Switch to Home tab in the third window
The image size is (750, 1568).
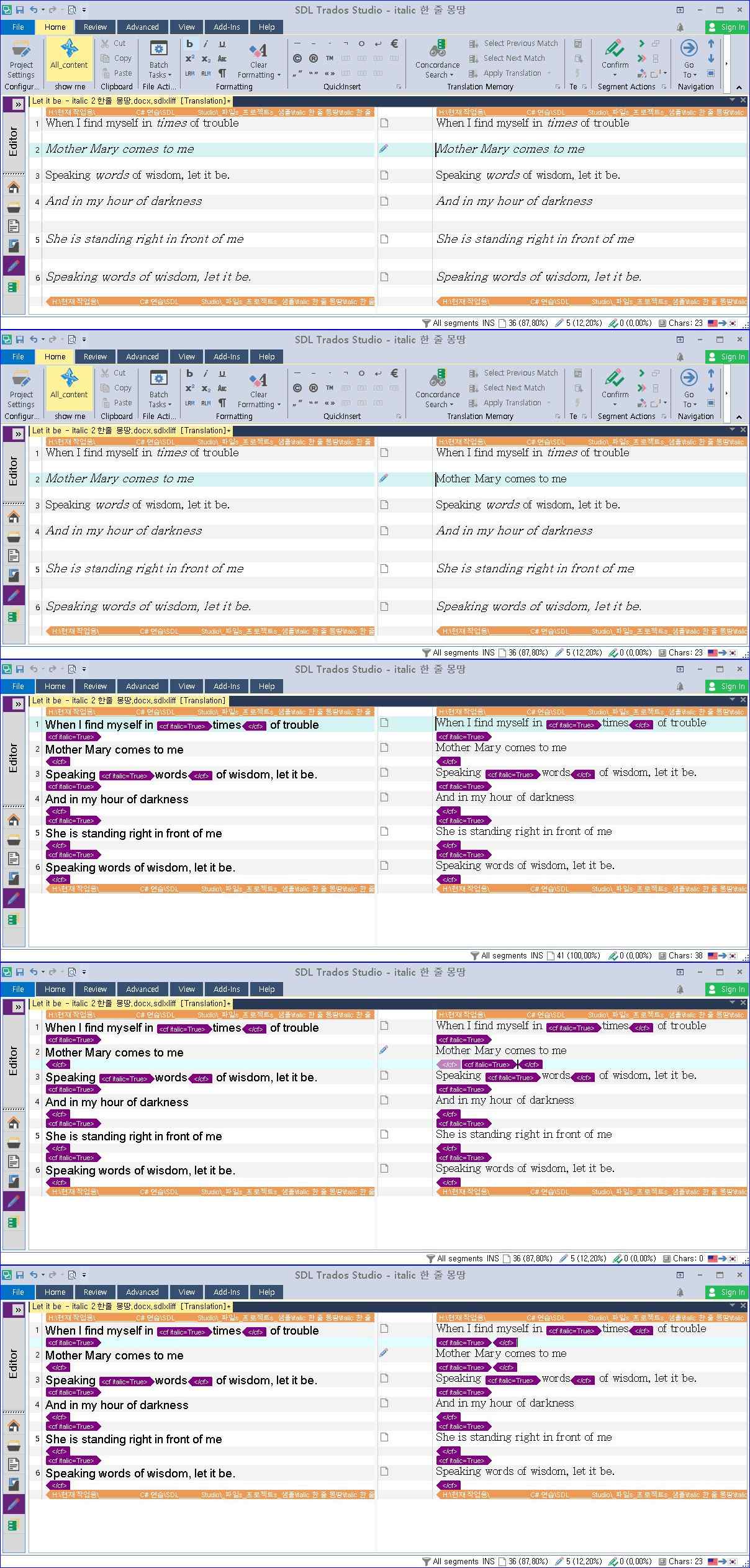(55, 687)
